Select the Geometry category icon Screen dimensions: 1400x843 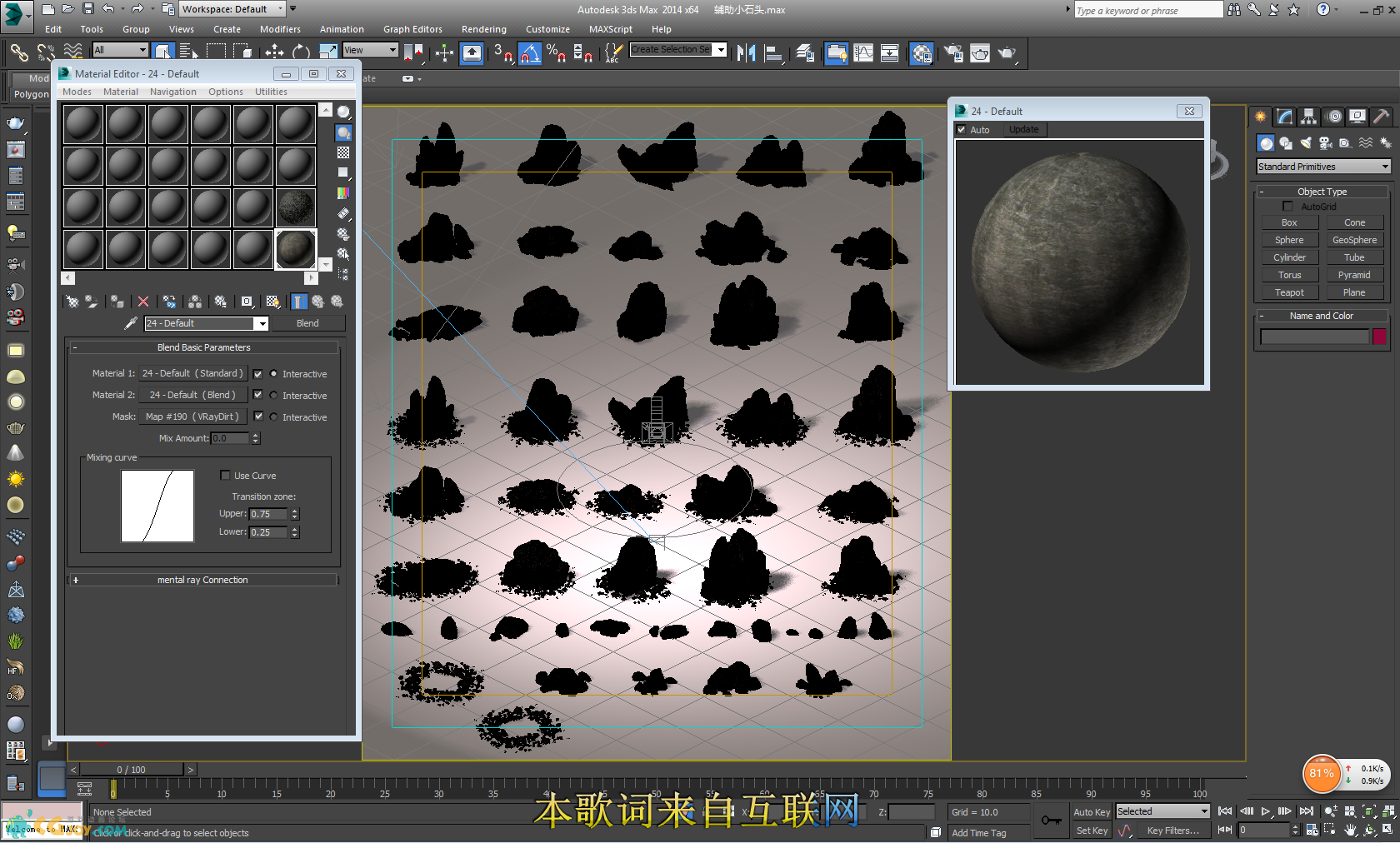[1266, 143]
